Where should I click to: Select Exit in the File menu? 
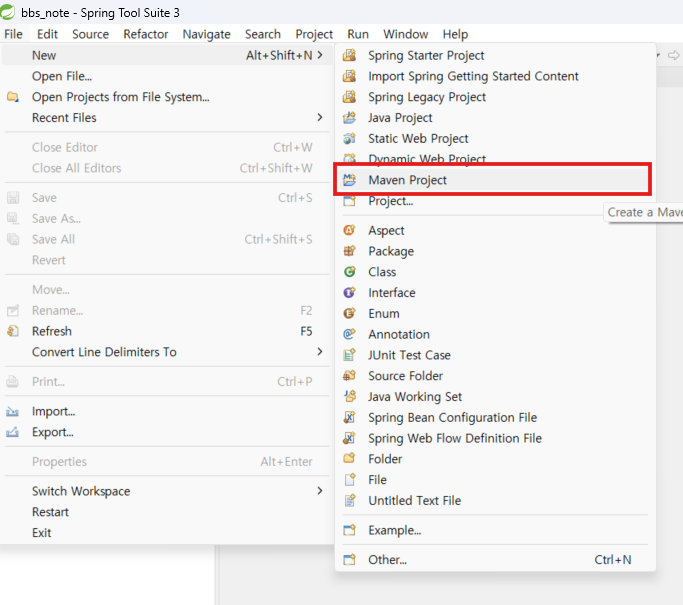[41, 533]
